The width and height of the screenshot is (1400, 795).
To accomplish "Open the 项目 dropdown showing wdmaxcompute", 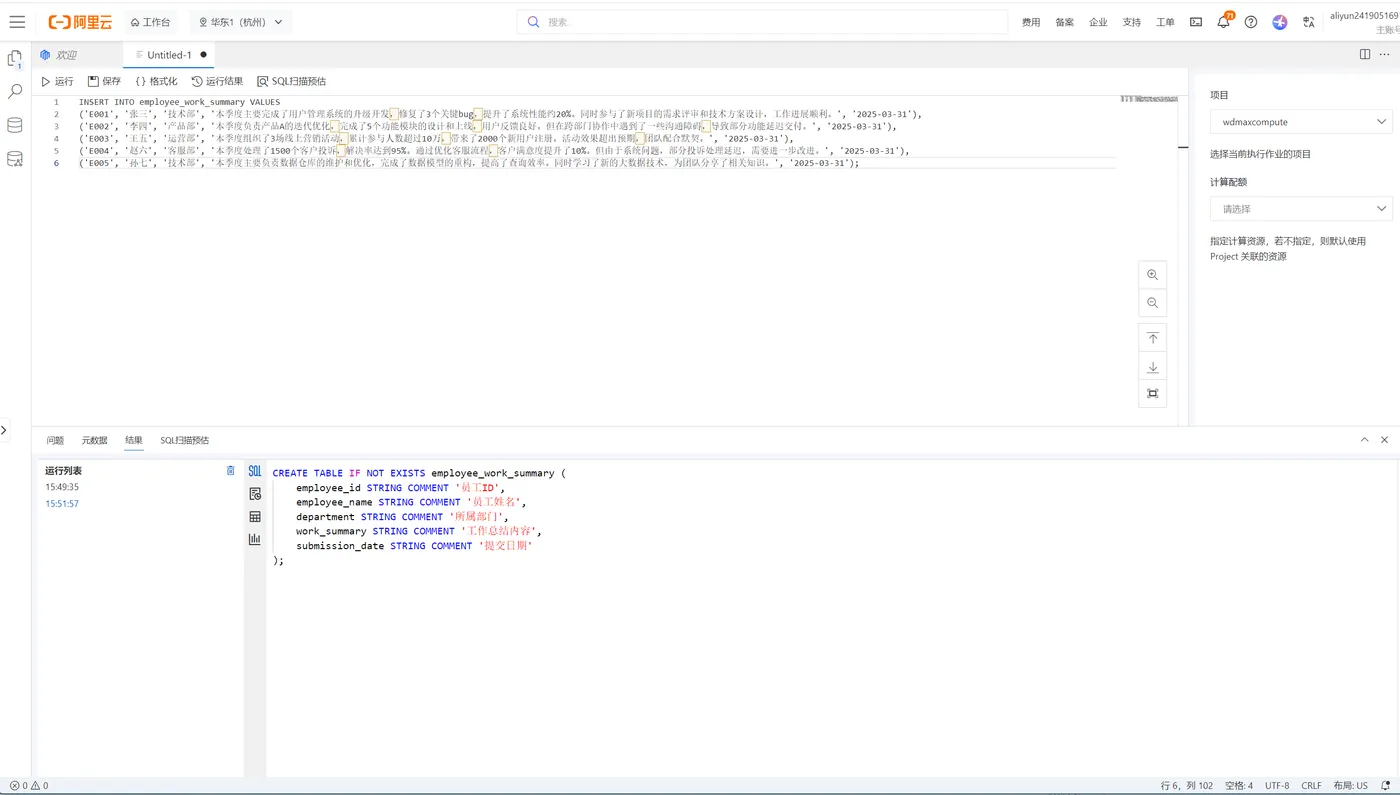I will tap(1300, 122).
